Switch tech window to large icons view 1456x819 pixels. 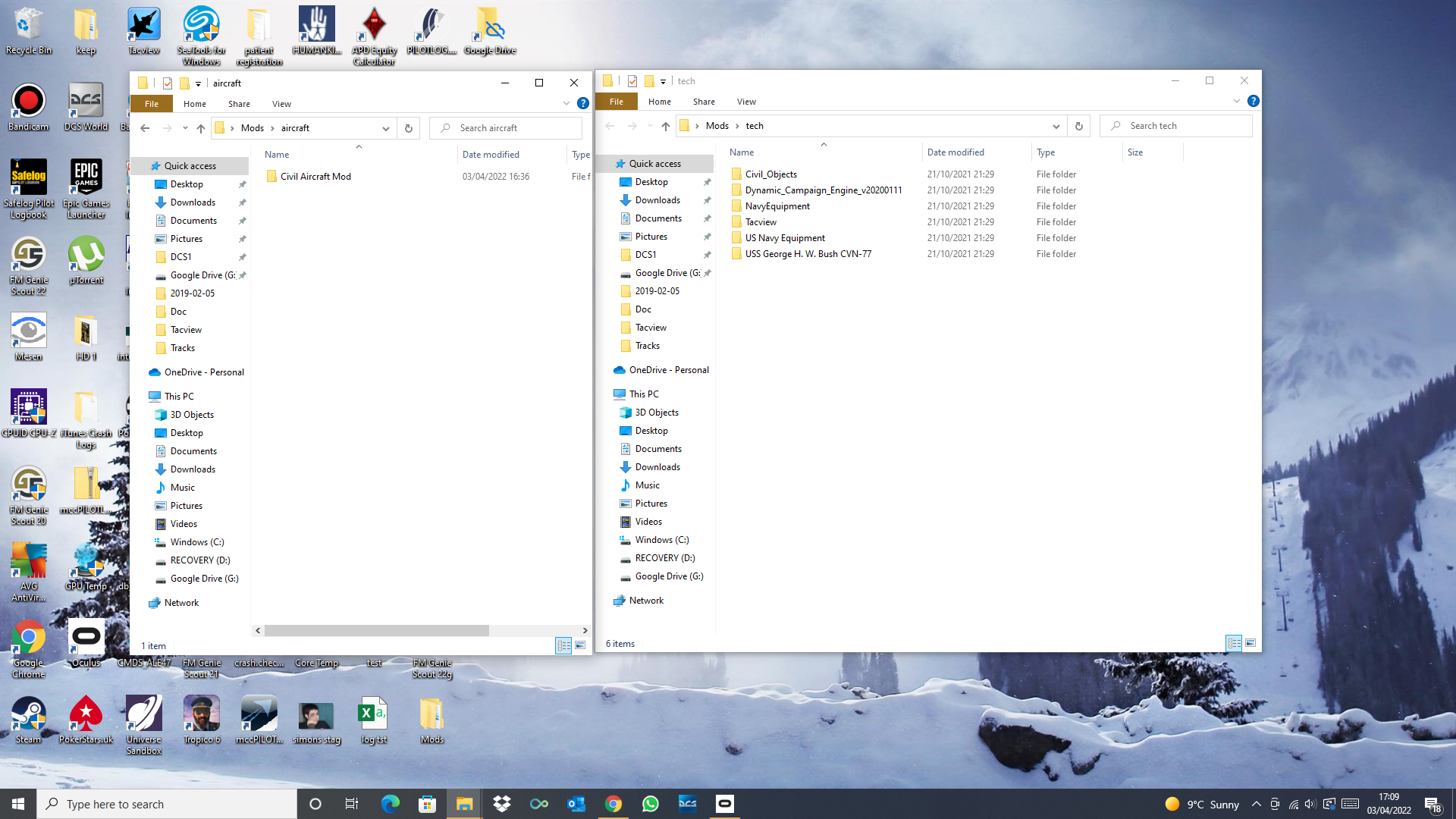[x=1250, y=643]
